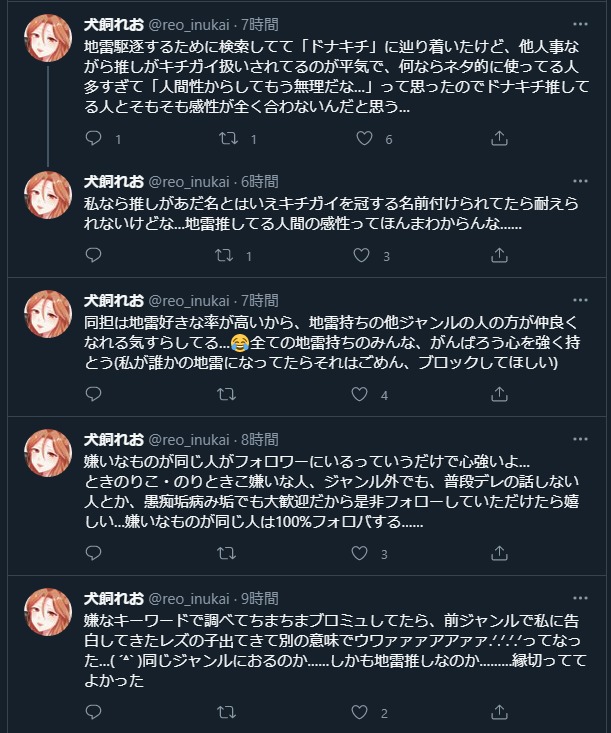Like the first tweet with 6 likes
This screenshot has width=611, height=733.
coord(364,139)
